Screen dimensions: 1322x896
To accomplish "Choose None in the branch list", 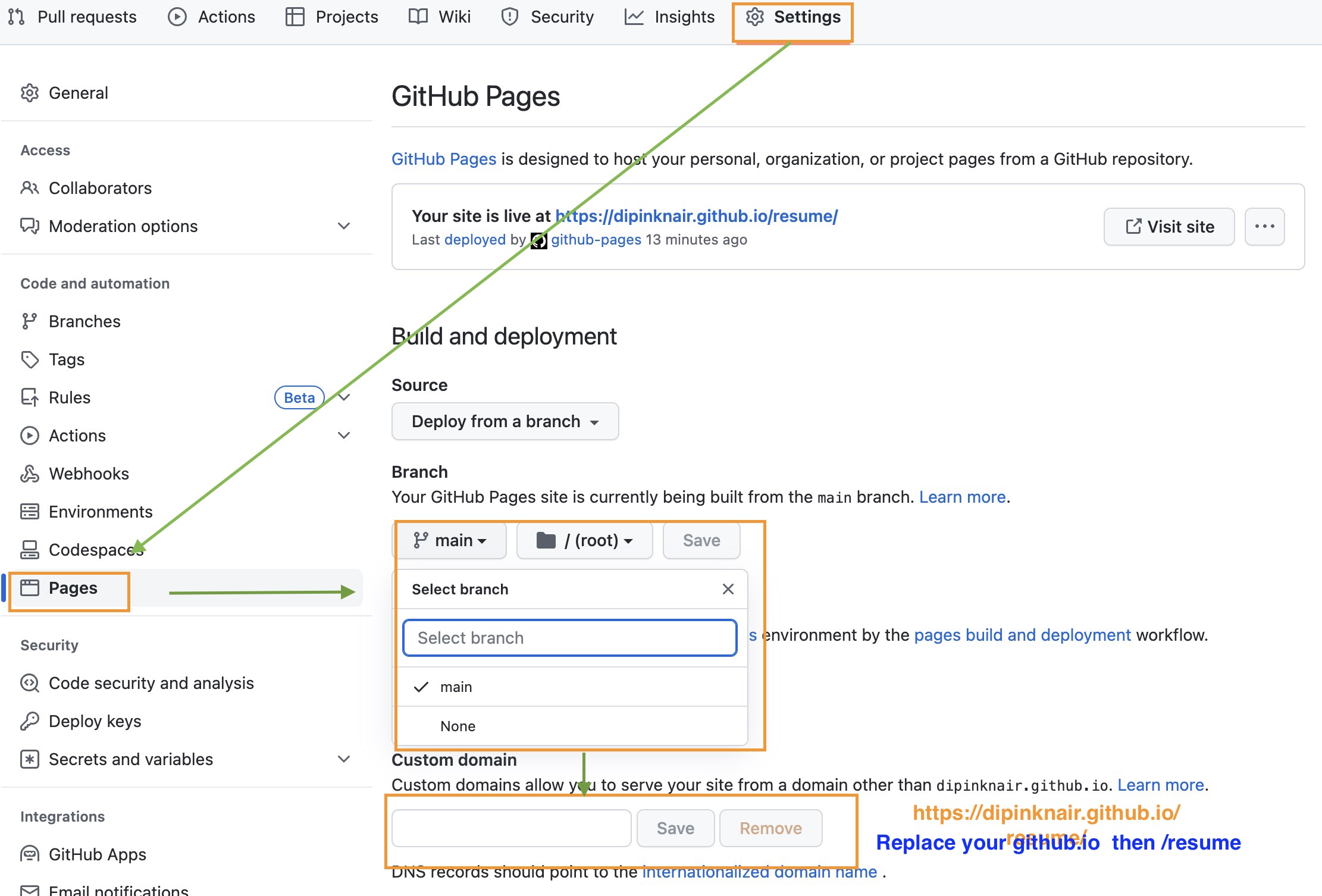I will pyautogui.click(x=571, y=726).
